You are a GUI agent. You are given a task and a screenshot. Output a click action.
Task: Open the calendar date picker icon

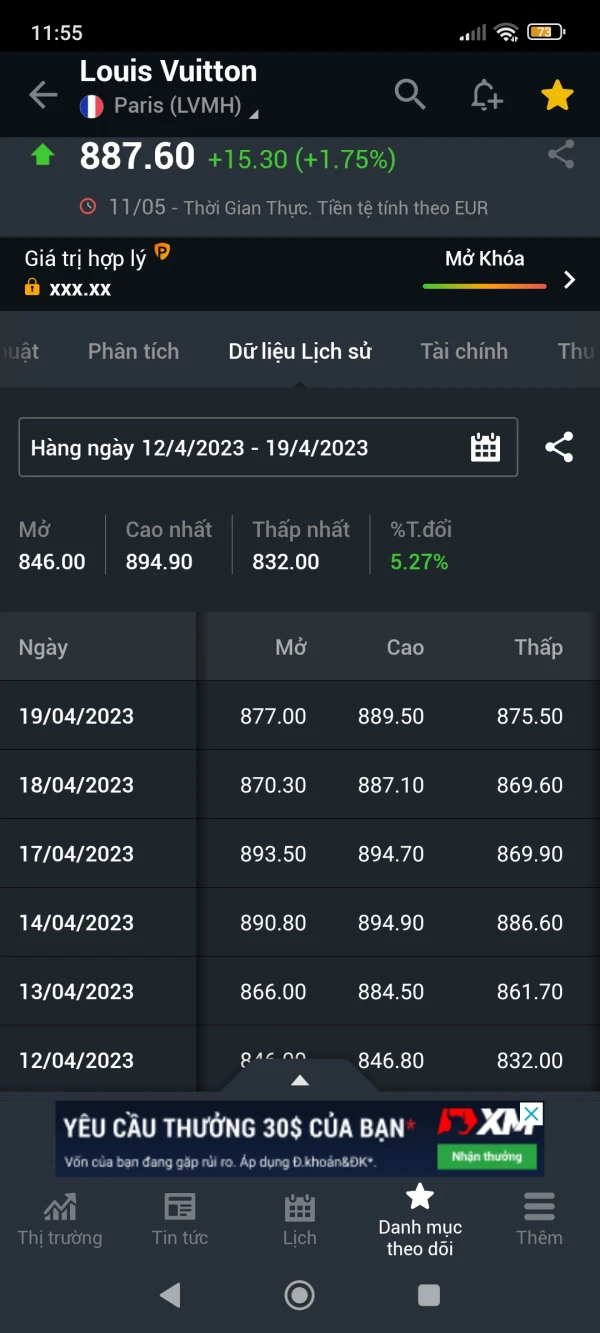[x=485, y=447]
